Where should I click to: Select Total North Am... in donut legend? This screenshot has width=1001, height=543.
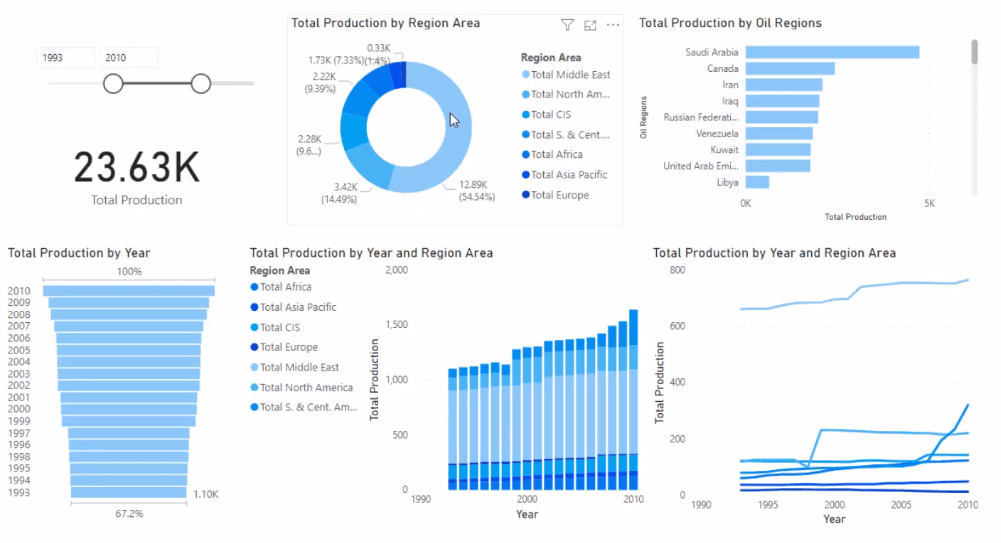click(566, 94)
